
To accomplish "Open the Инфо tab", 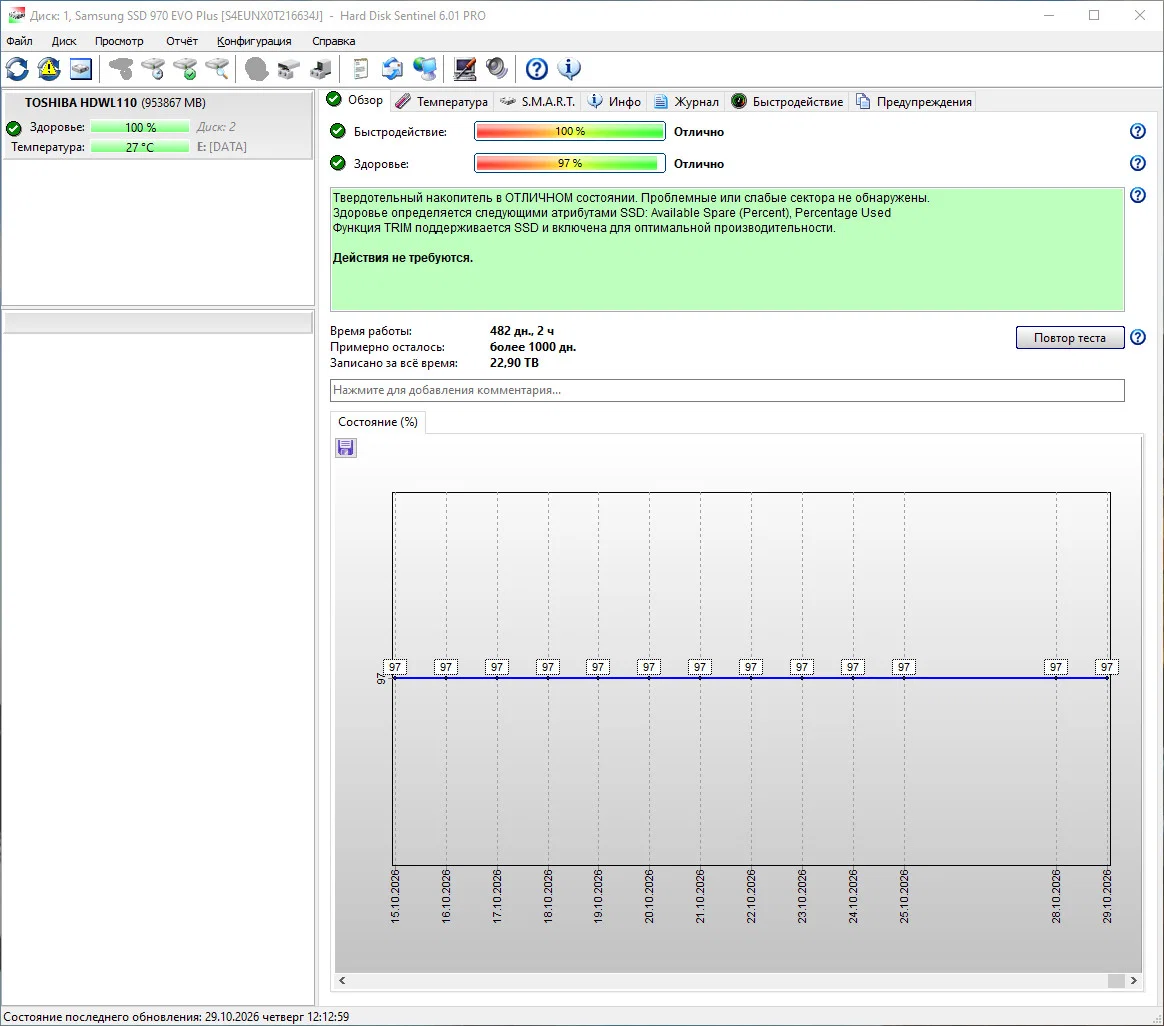I will click(x=615, y=102).
